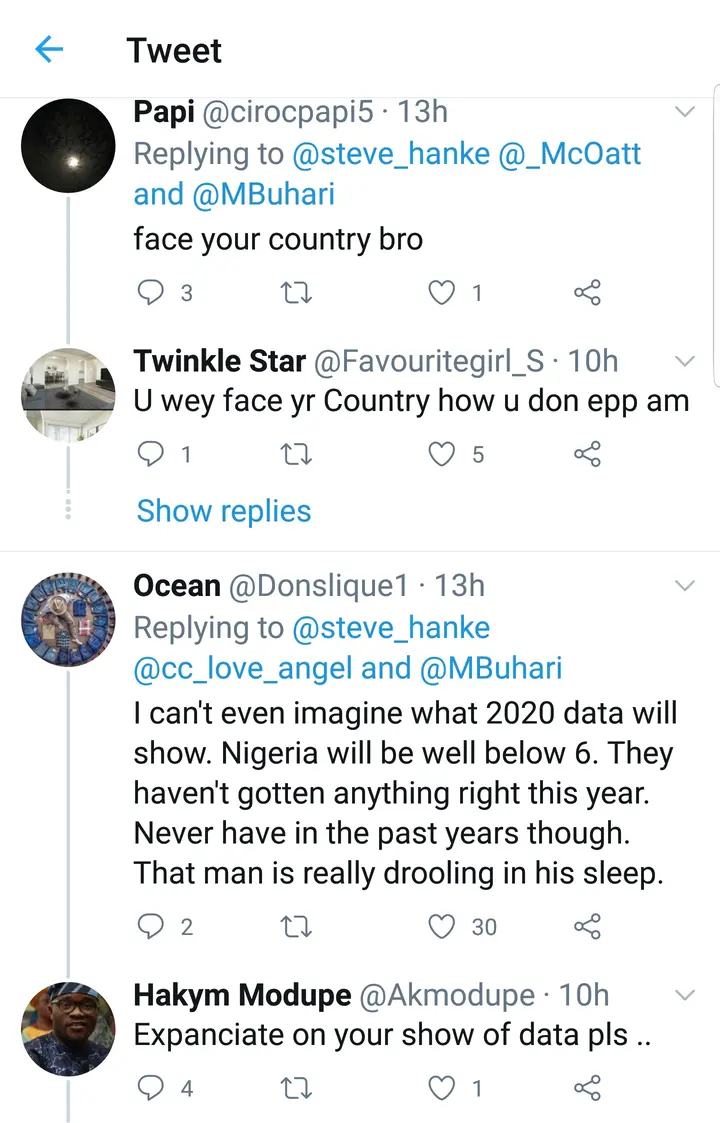Reply to Twinkle Star's tweet
Image resolution: width=720 pixels, height=1123 pixels.
pos(150,455)
